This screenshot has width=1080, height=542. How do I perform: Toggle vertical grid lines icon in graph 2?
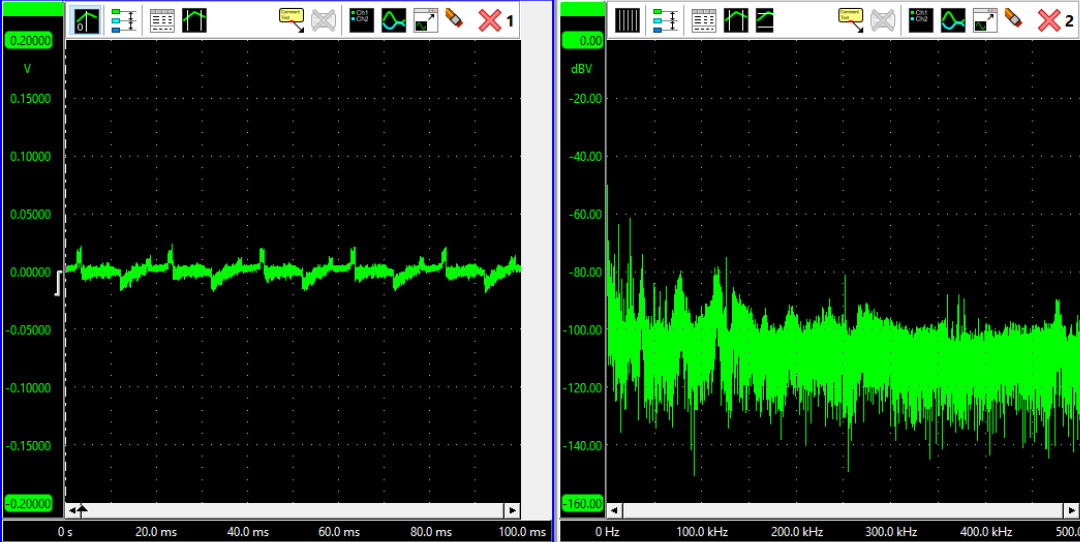coord(627,21)
